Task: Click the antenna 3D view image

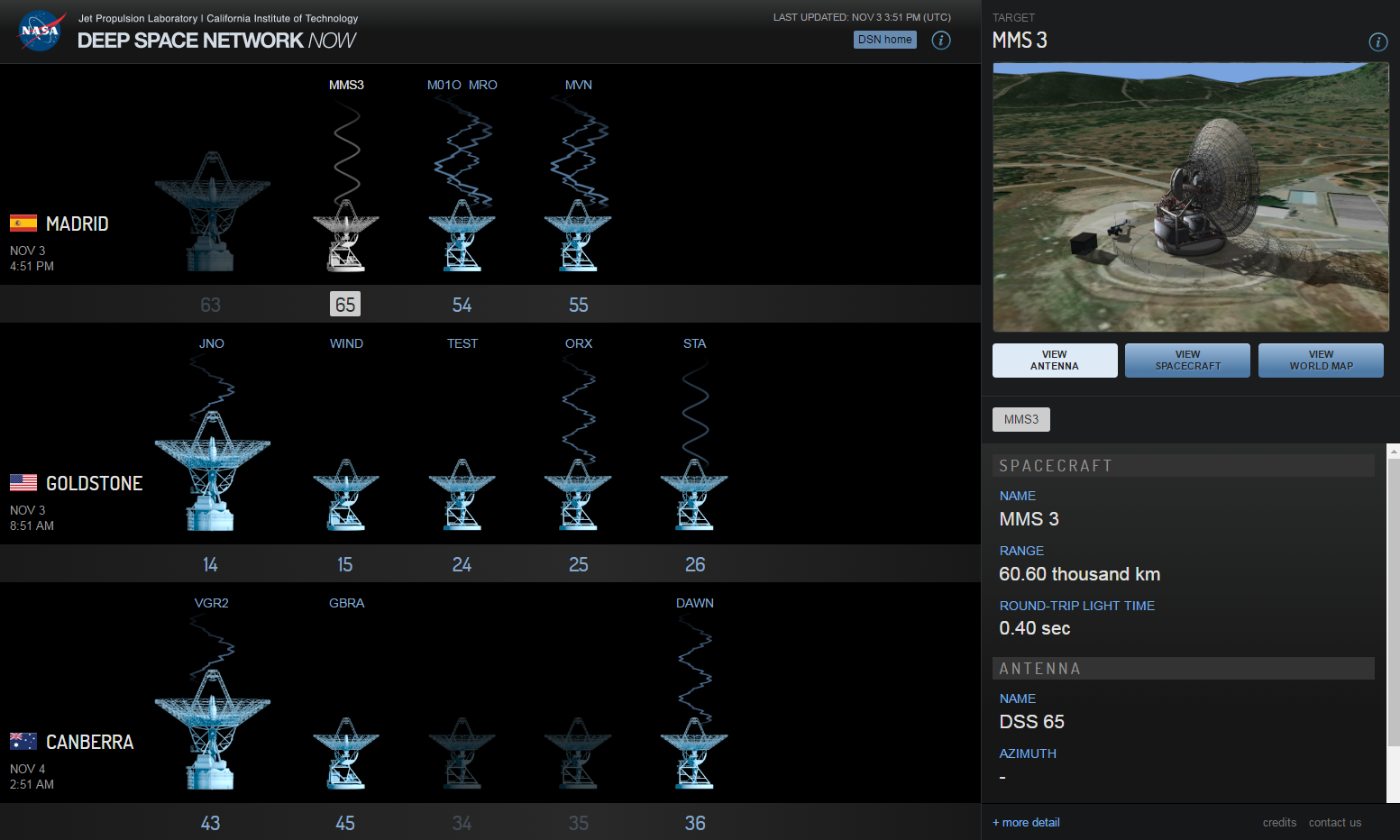Action: click(x=1191, y=197)
